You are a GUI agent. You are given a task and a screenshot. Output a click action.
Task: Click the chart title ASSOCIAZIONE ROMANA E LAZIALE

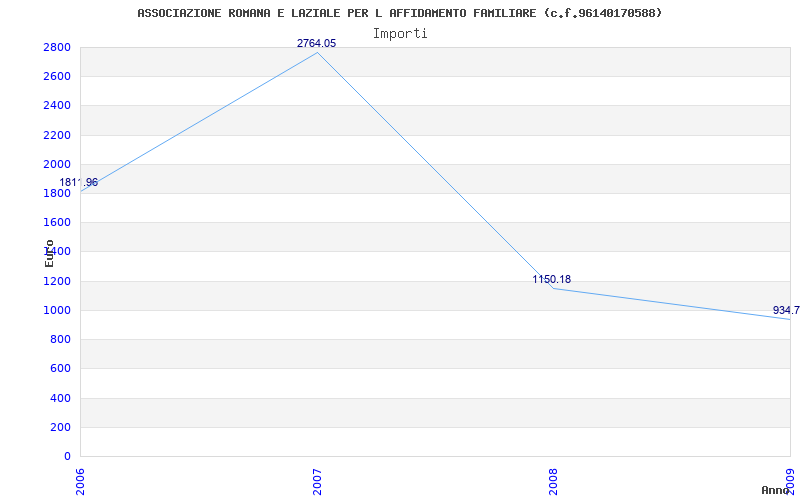pyautogui.click(x=399, y=13)
